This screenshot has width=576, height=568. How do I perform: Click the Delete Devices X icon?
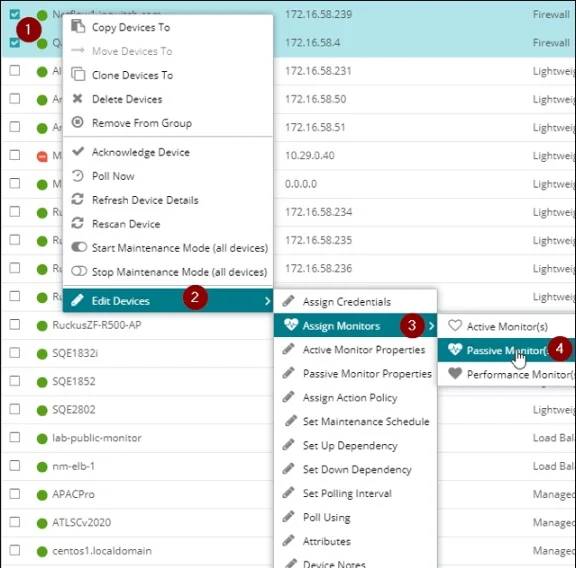tap(78, 98)
